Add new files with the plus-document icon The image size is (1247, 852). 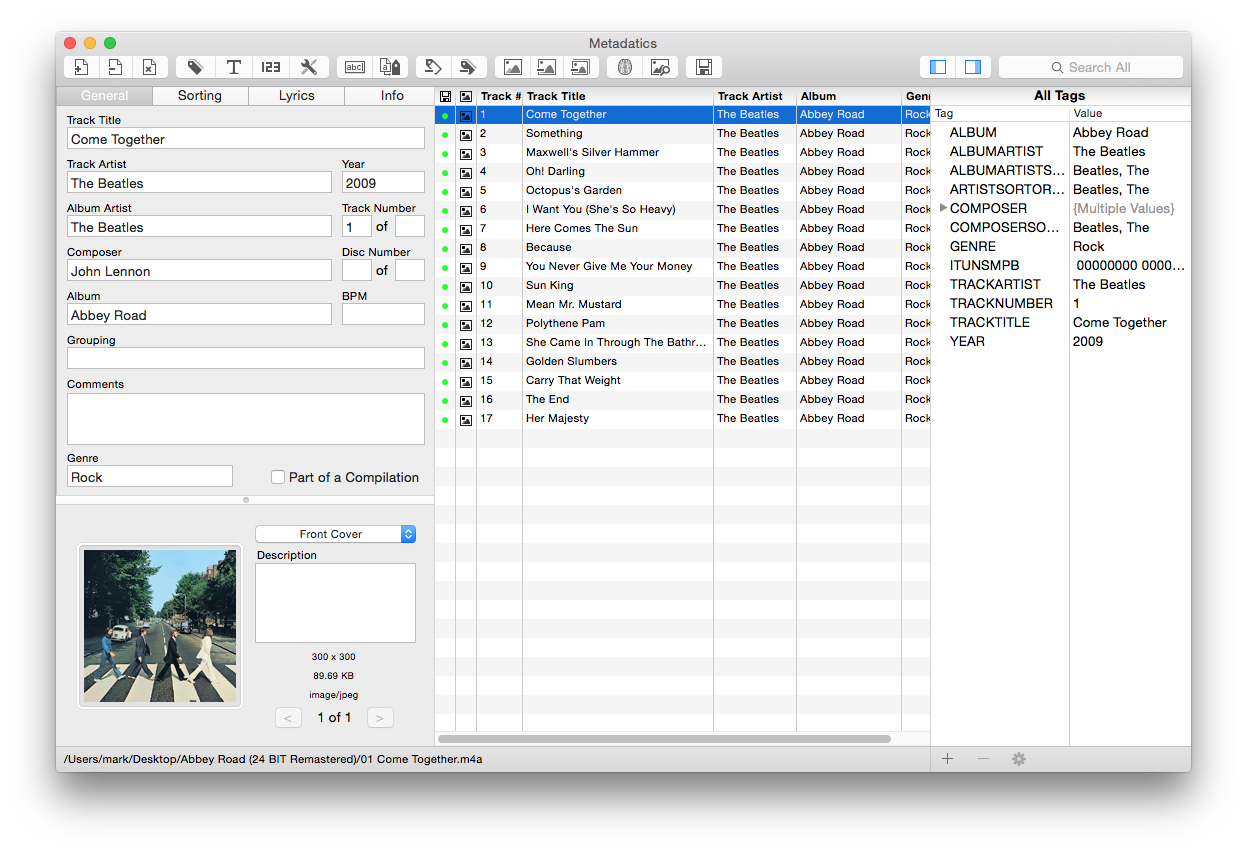(81, 67)
